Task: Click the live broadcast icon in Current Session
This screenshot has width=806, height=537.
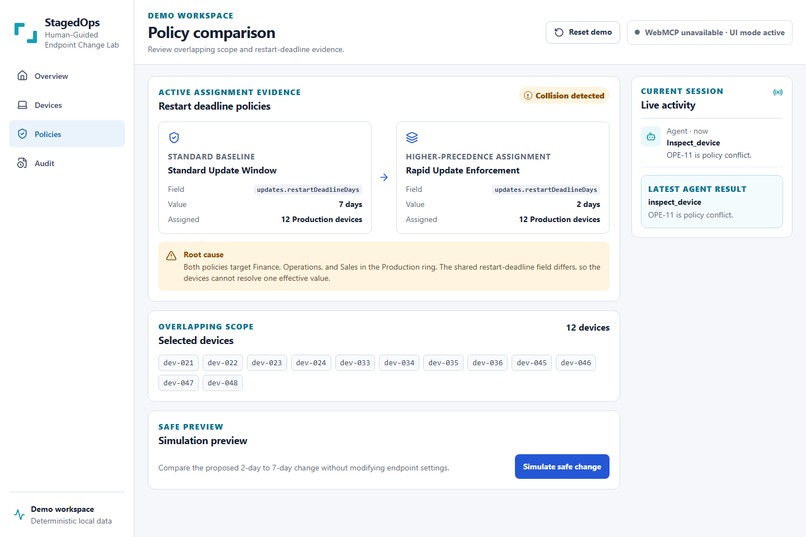Action: click(778, 92)
